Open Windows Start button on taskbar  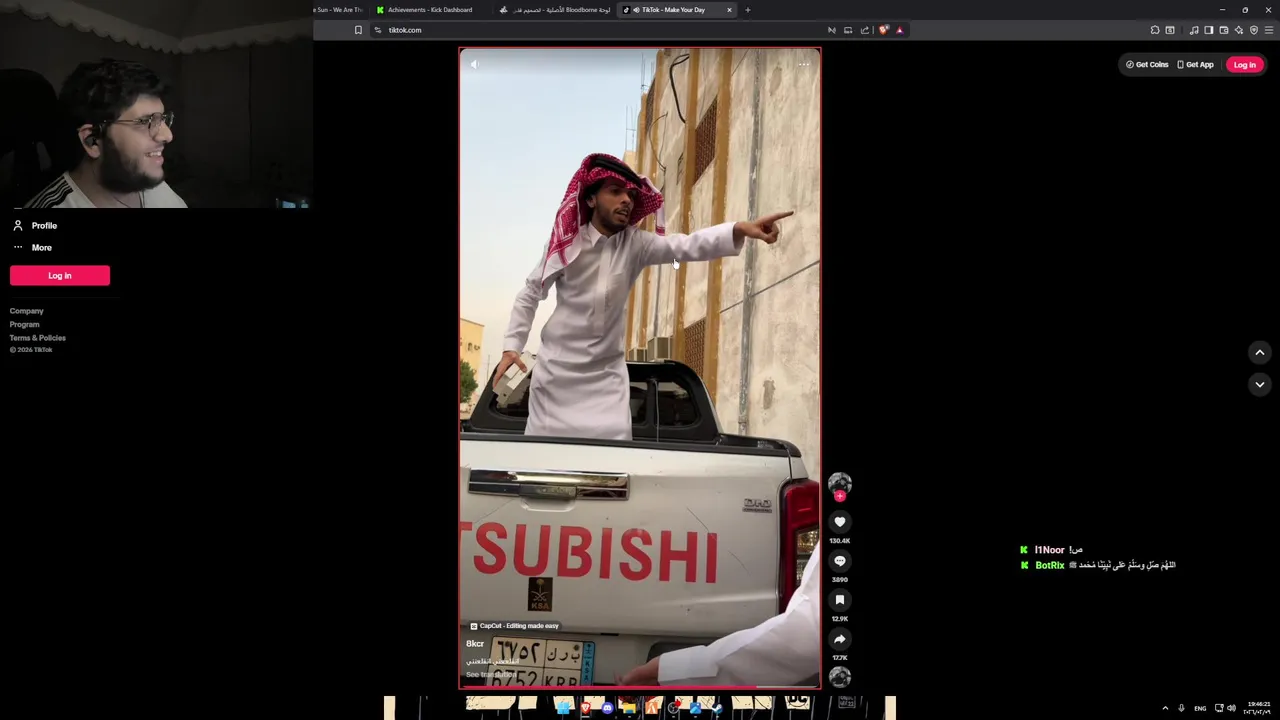563,708
